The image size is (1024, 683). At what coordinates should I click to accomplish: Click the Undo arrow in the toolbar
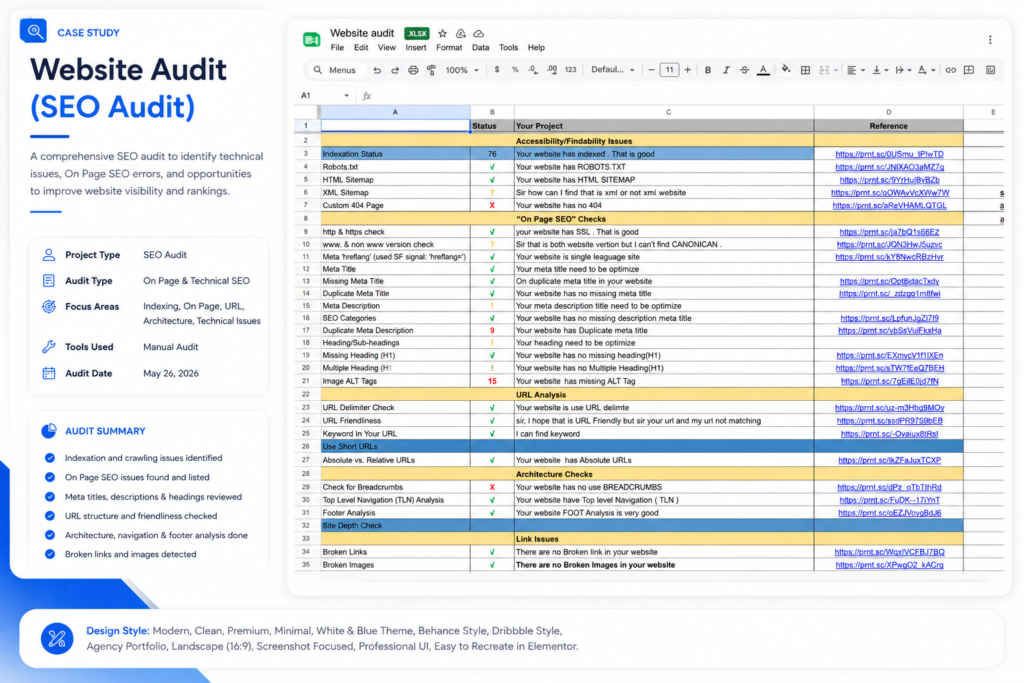377,70
